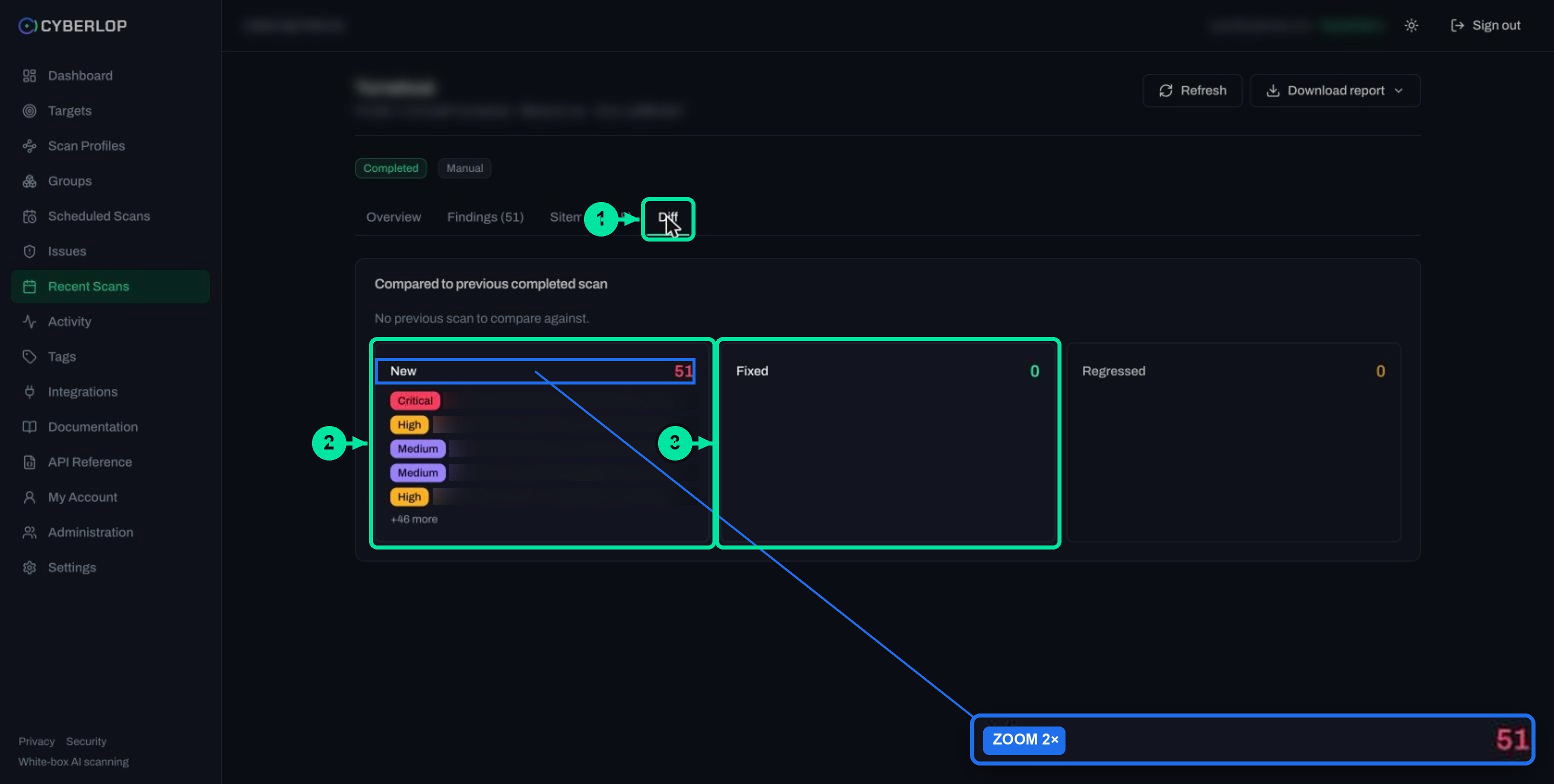This screenshot has height=784, width=1554.
Task: Click Sign out
Action: click(1485, 25)
